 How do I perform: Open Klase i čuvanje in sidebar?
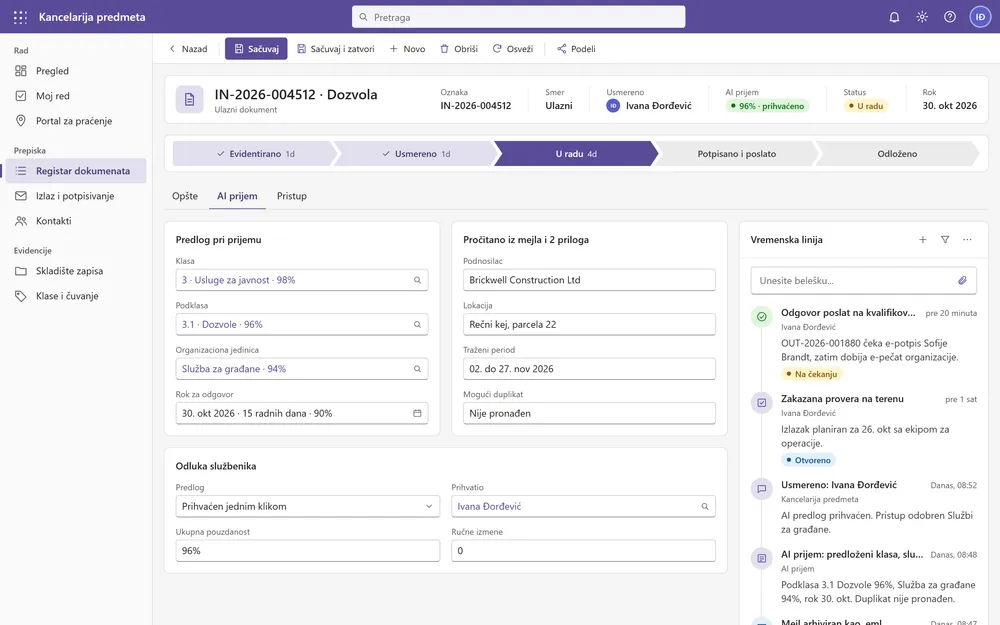tap(76, 296)
